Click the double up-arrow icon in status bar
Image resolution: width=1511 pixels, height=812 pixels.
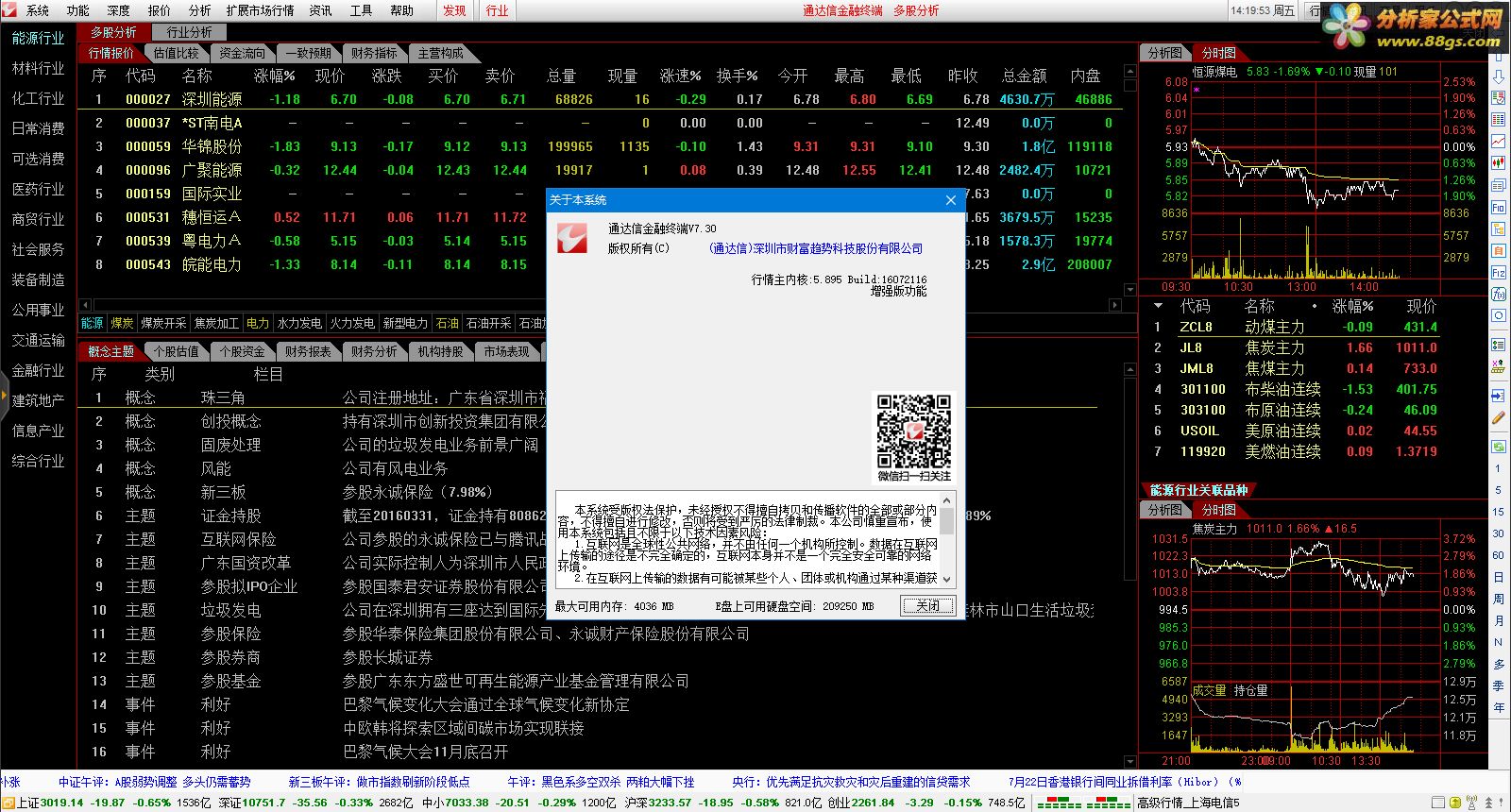point(1488,803)
